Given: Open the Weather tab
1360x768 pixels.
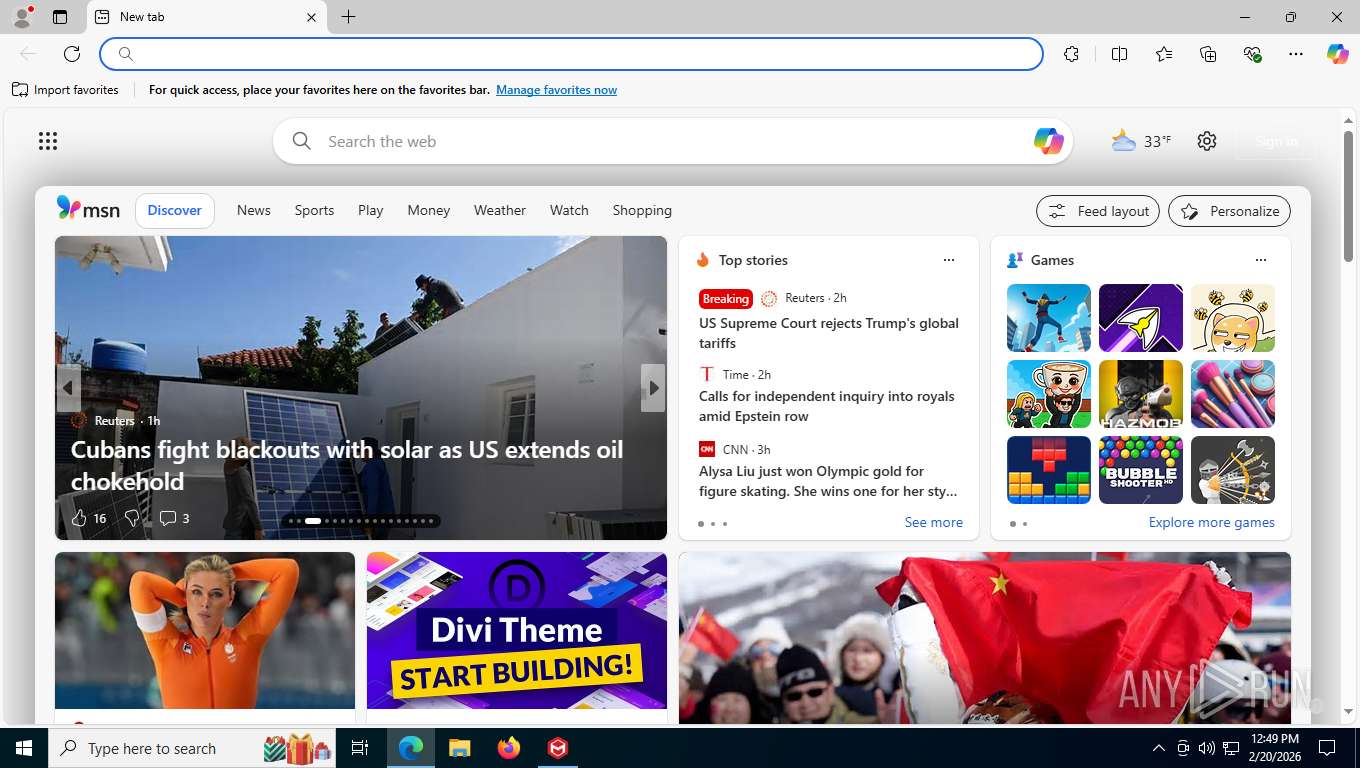Looking at the screenshot, I should [500, 210].
